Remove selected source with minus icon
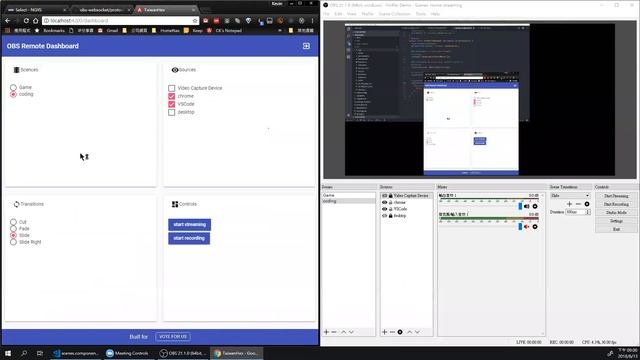Screen dimensions: 640x360 [392, 332]
